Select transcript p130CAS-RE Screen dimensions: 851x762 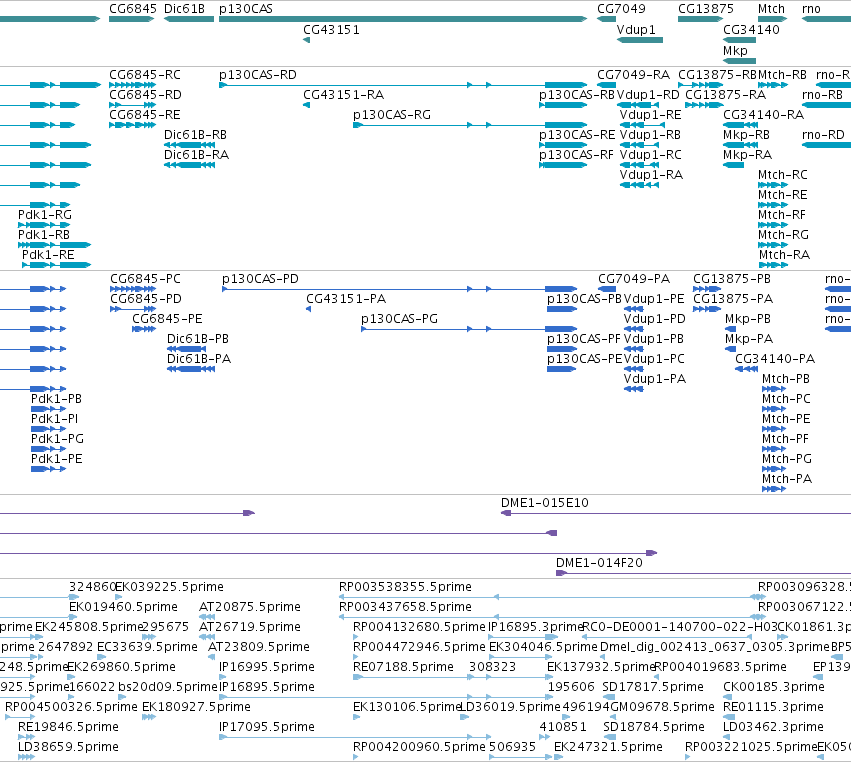[x=563, y=145]
